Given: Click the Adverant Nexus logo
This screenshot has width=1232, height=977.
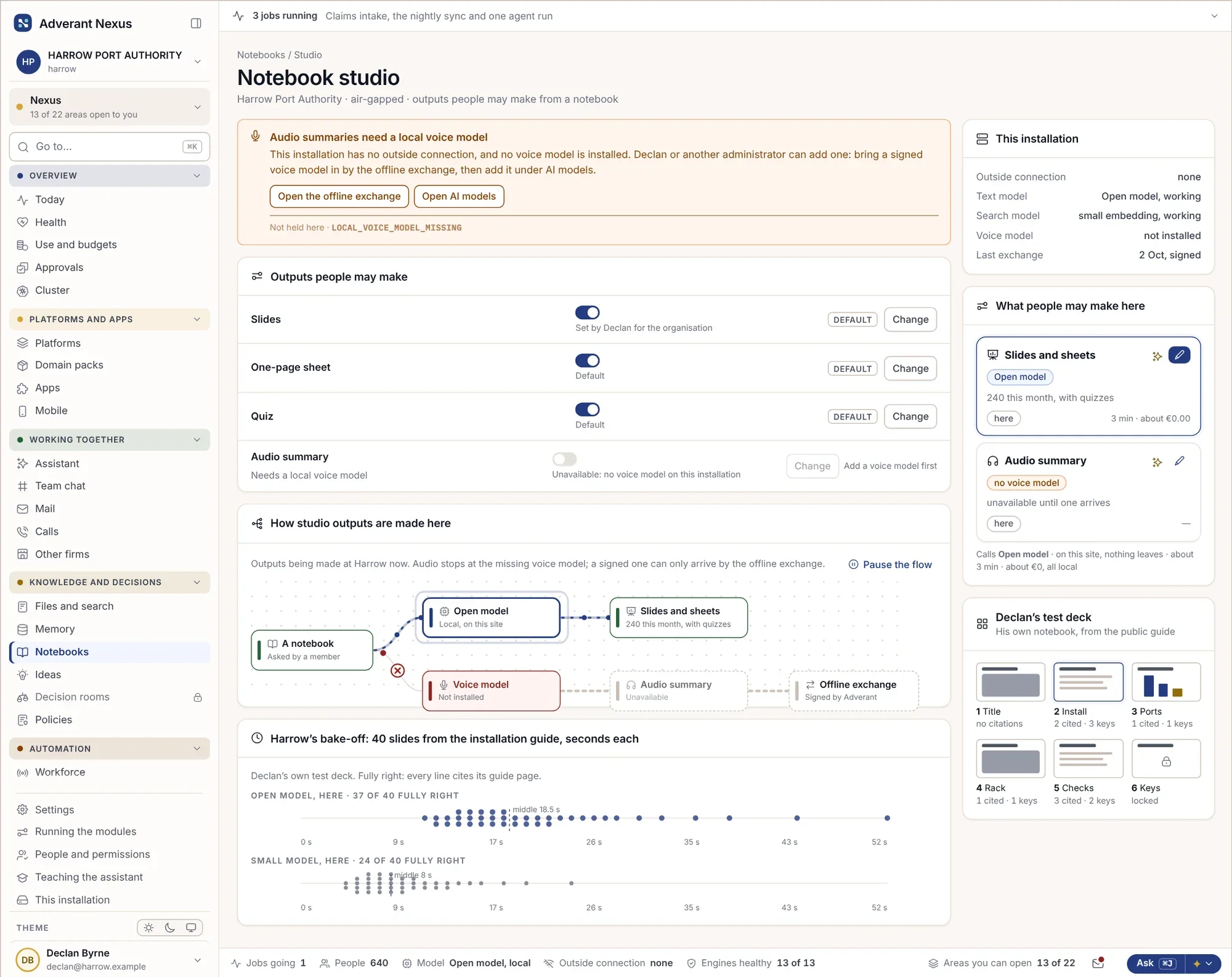Looking at the screenshot, I should pos(23,23).
